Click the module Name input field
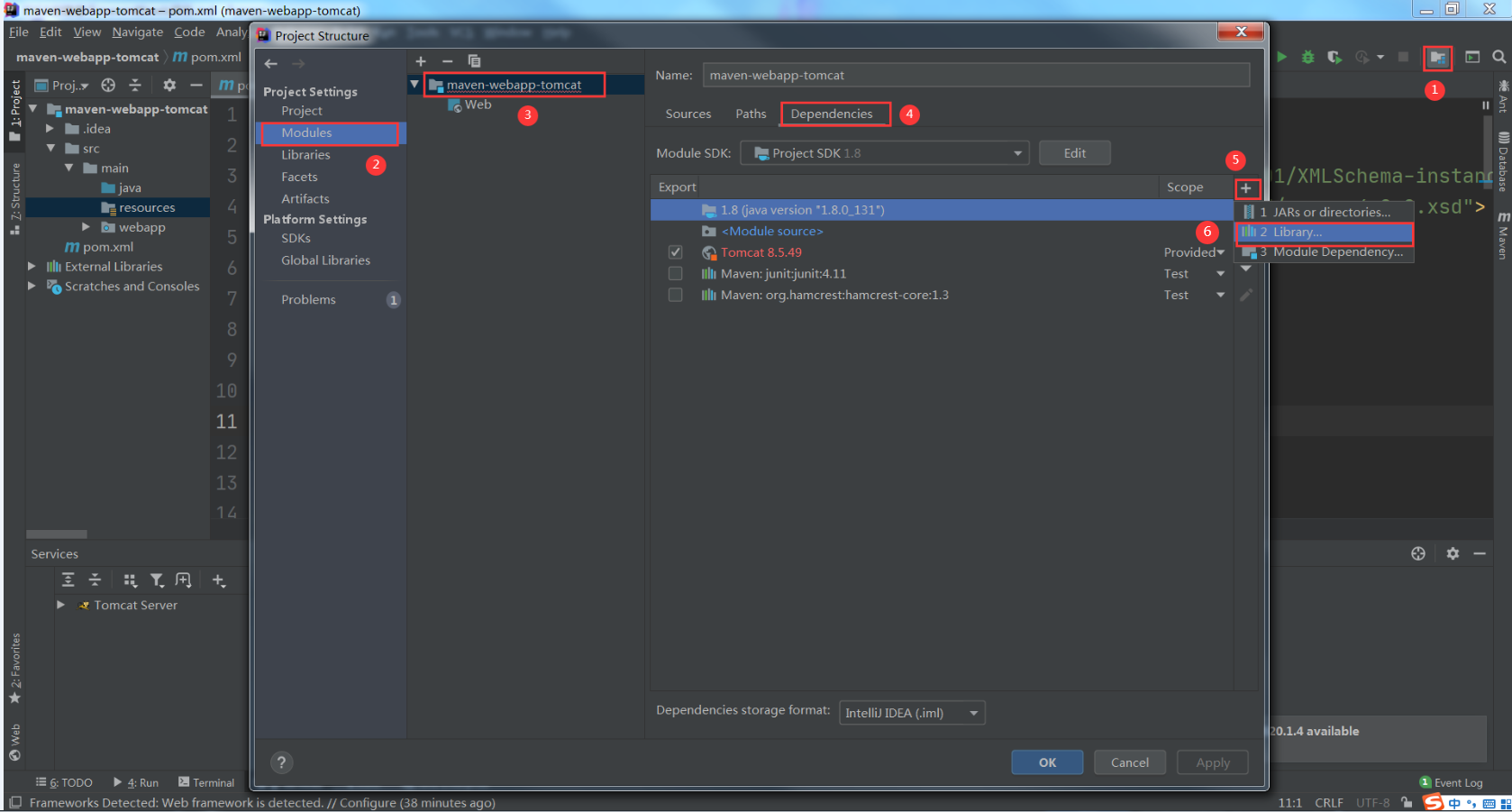1512x812 pixels. click(x=976, y=75)
